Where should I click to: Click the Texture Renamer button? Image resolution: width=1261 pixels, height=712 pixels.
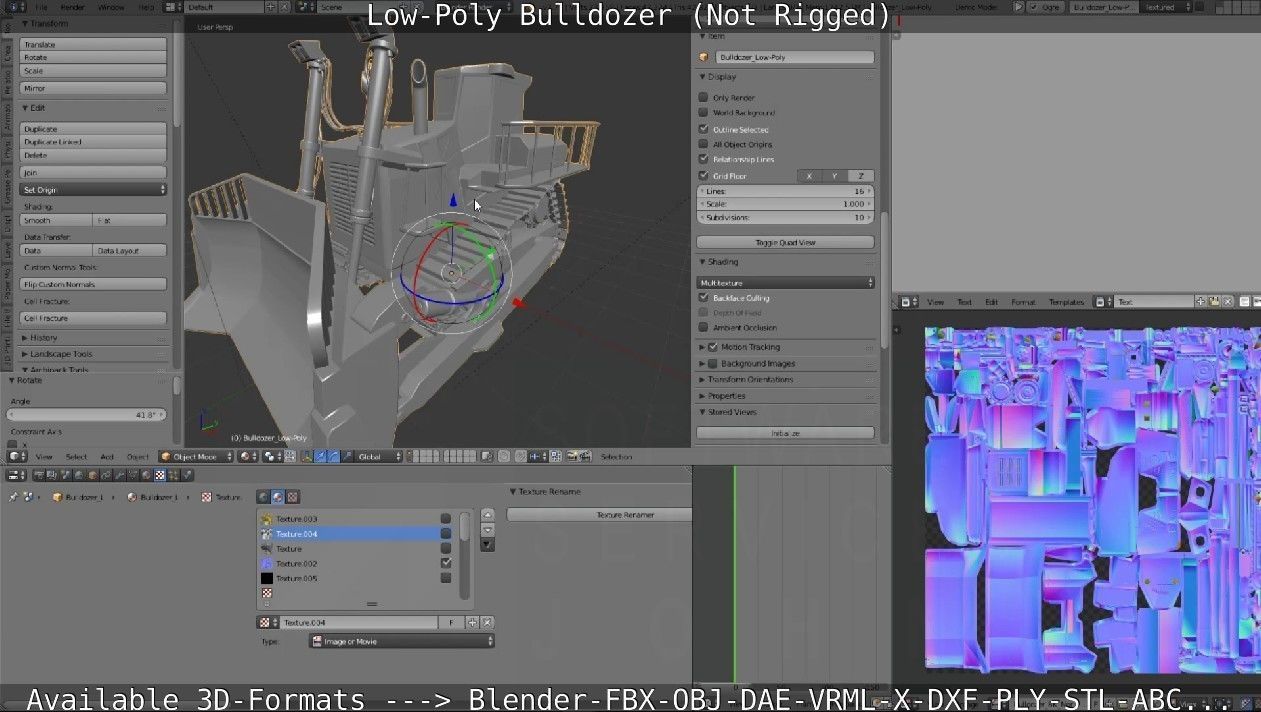[x=600, y=514]
